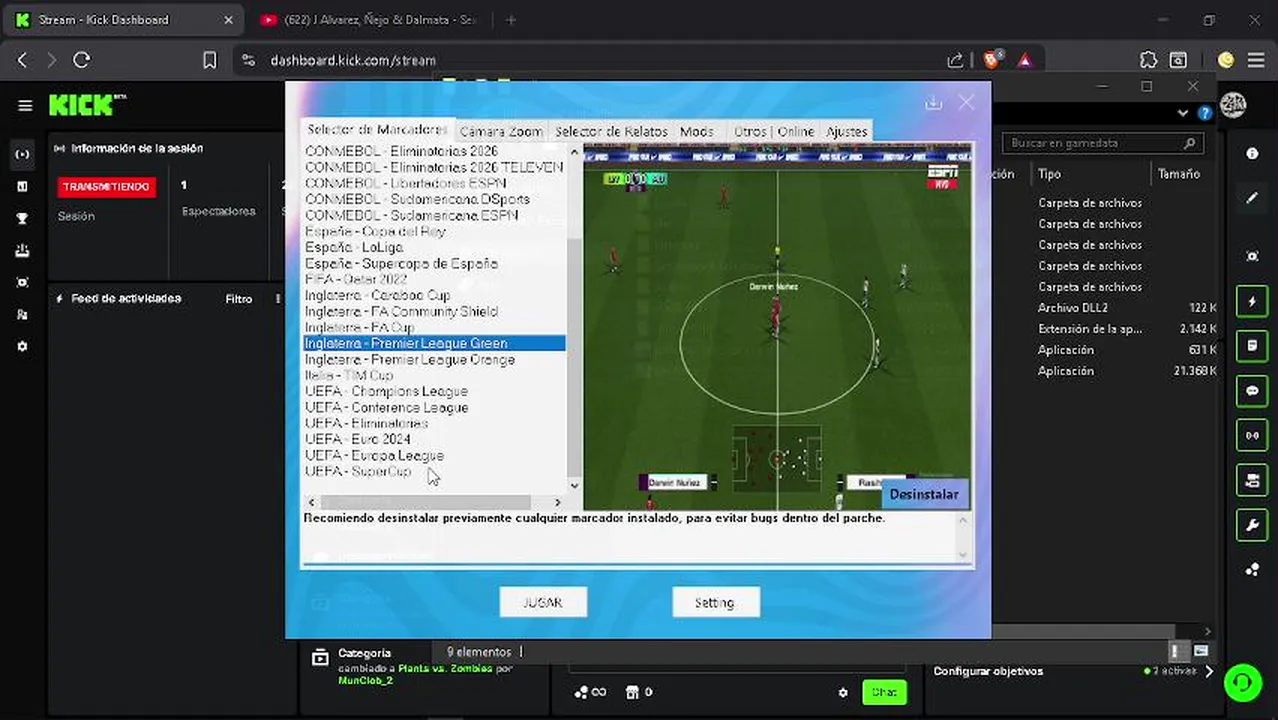Select Inglaterra - Premier League Green scoreboard
The width and height of the screenshot is (1278, 720).
click(x=434, y=343)
